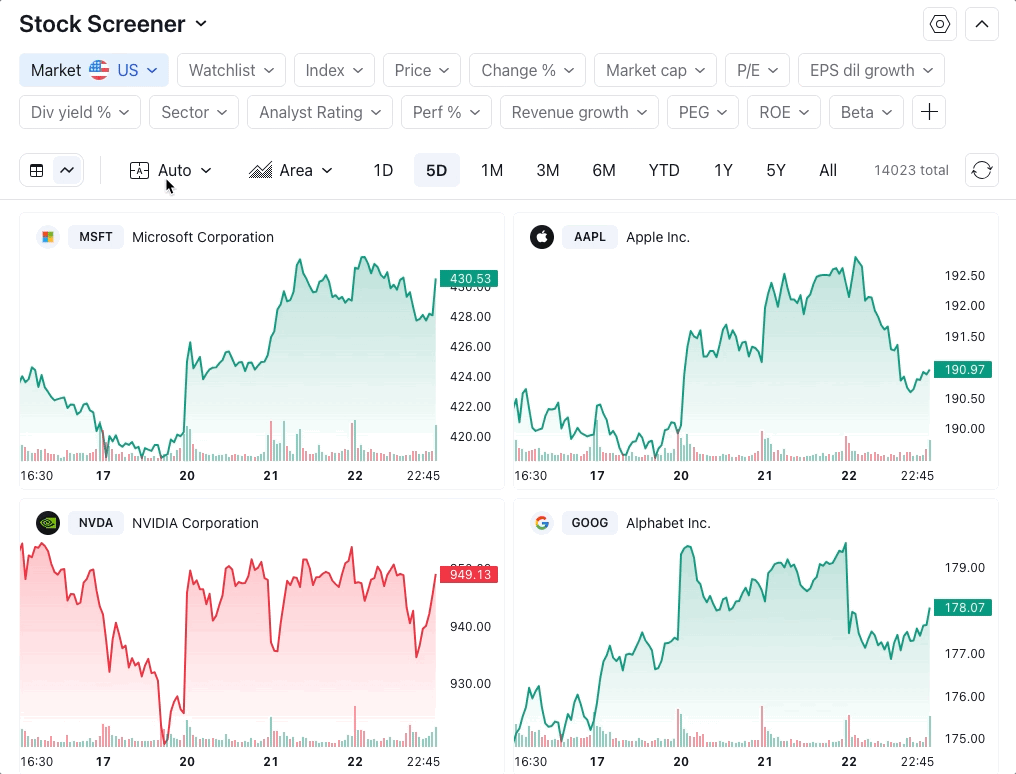Switch to chart view layout
This screenshot has height=774, width=1016.
click(67, 170)
